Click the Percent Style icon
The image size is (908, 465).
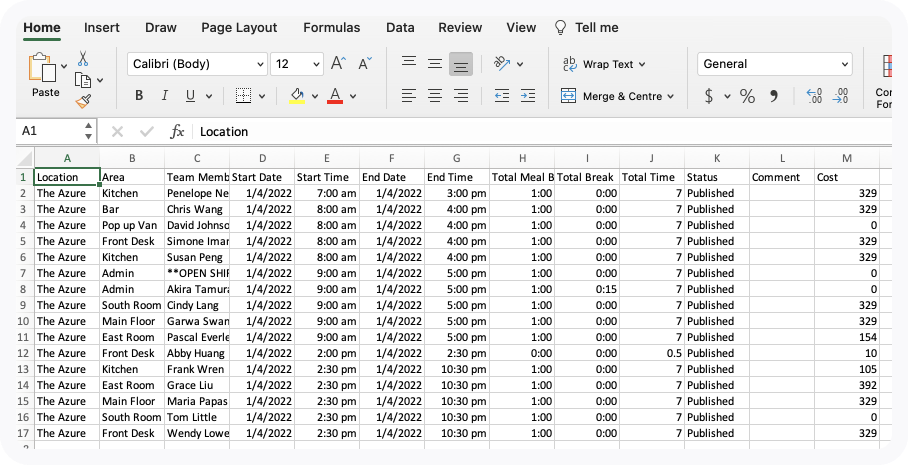click(x=747, y=96)
